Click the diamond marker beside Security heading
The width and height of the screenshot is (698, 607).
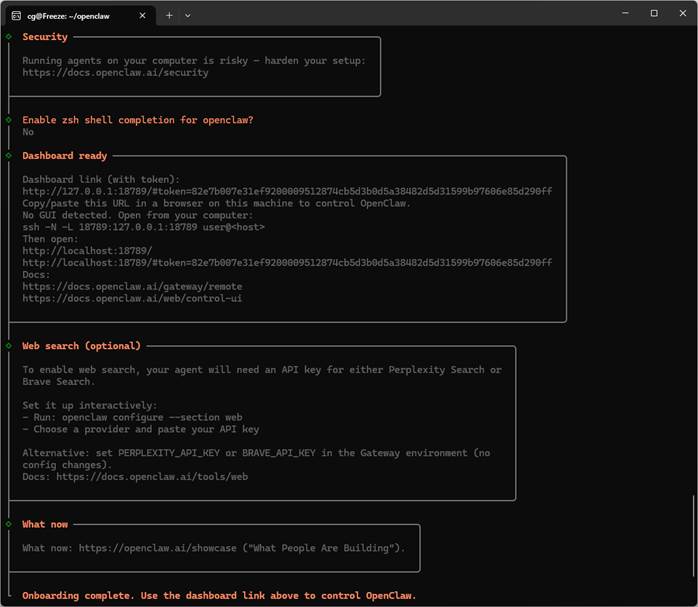tap(9, 37)
